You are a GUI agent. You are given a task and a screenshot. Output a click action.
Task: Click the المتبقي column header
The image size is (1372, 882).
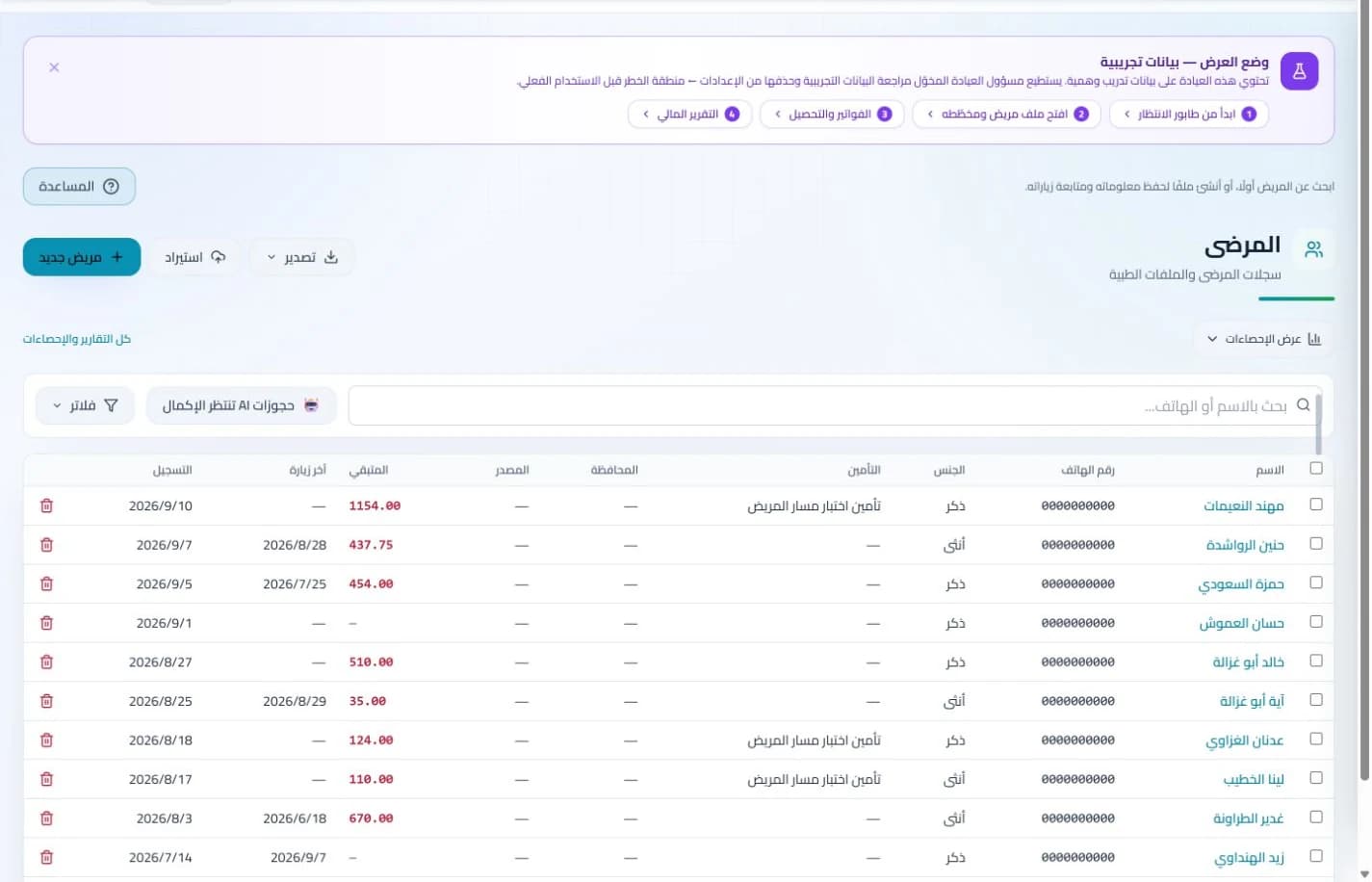click(368, 470)
